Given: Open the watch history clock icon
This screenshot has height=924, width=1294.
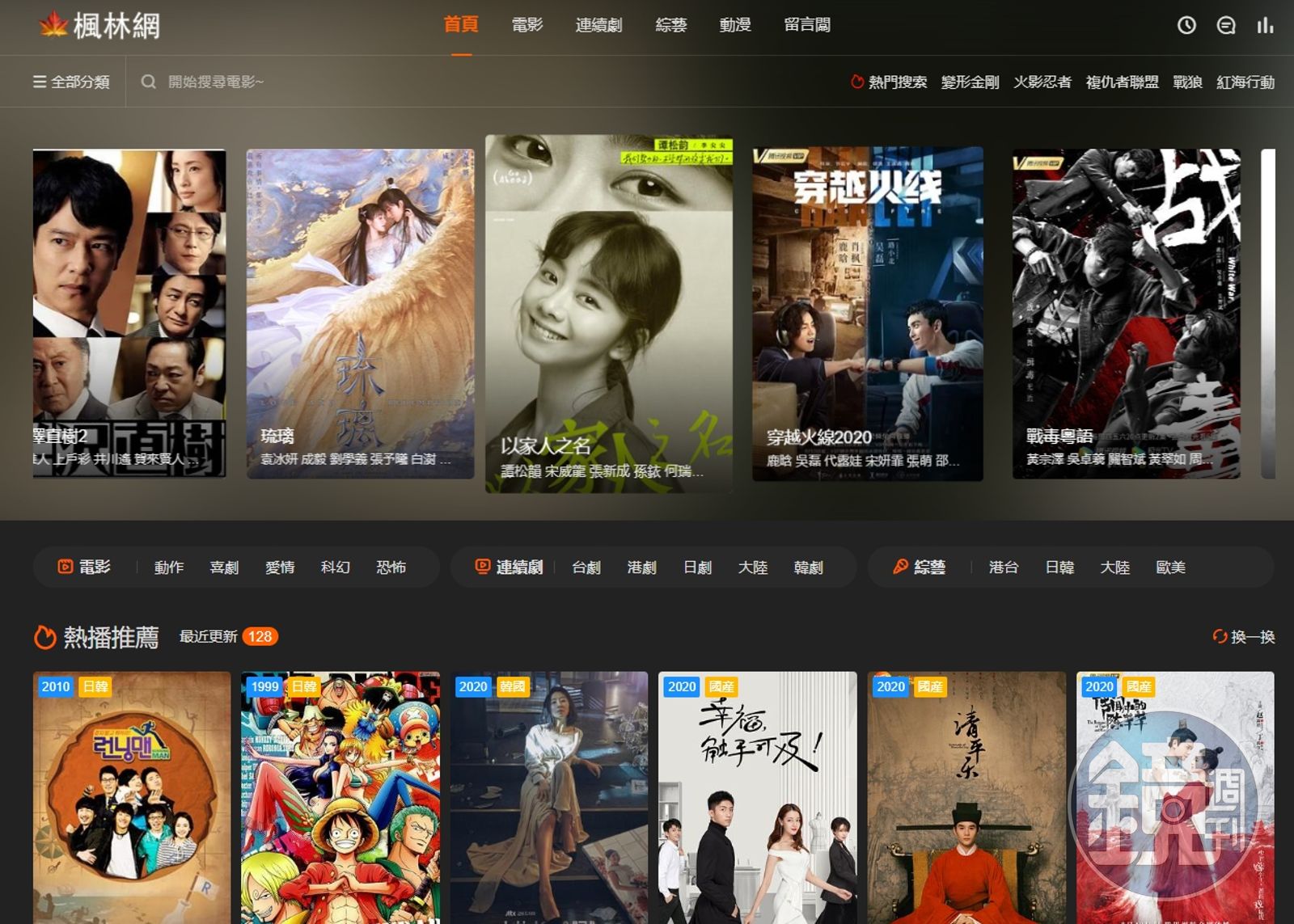Looking at the screenshot, I should 1186,25.
